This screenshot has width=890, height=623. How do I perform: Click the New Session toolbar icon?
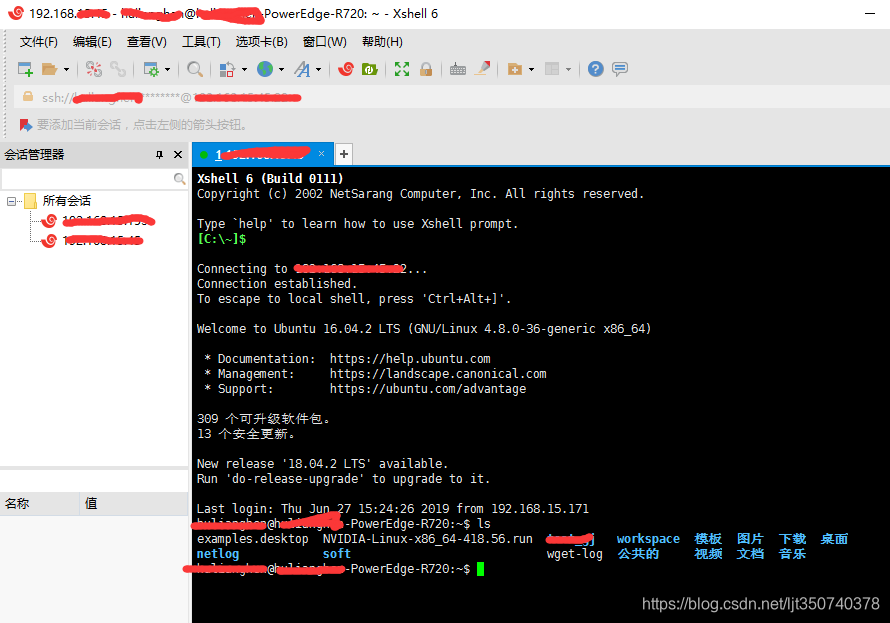pos(26,69)
